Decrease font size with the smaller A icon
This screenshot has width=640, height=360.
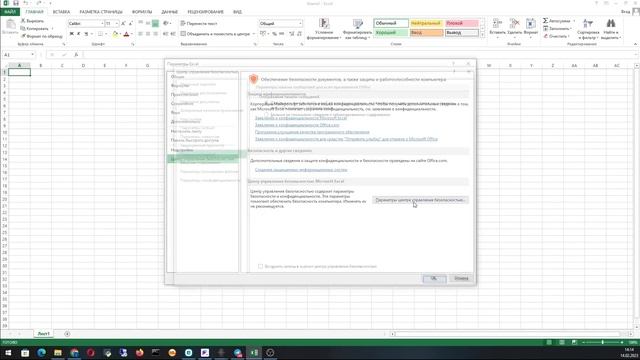tap(130, 24)
